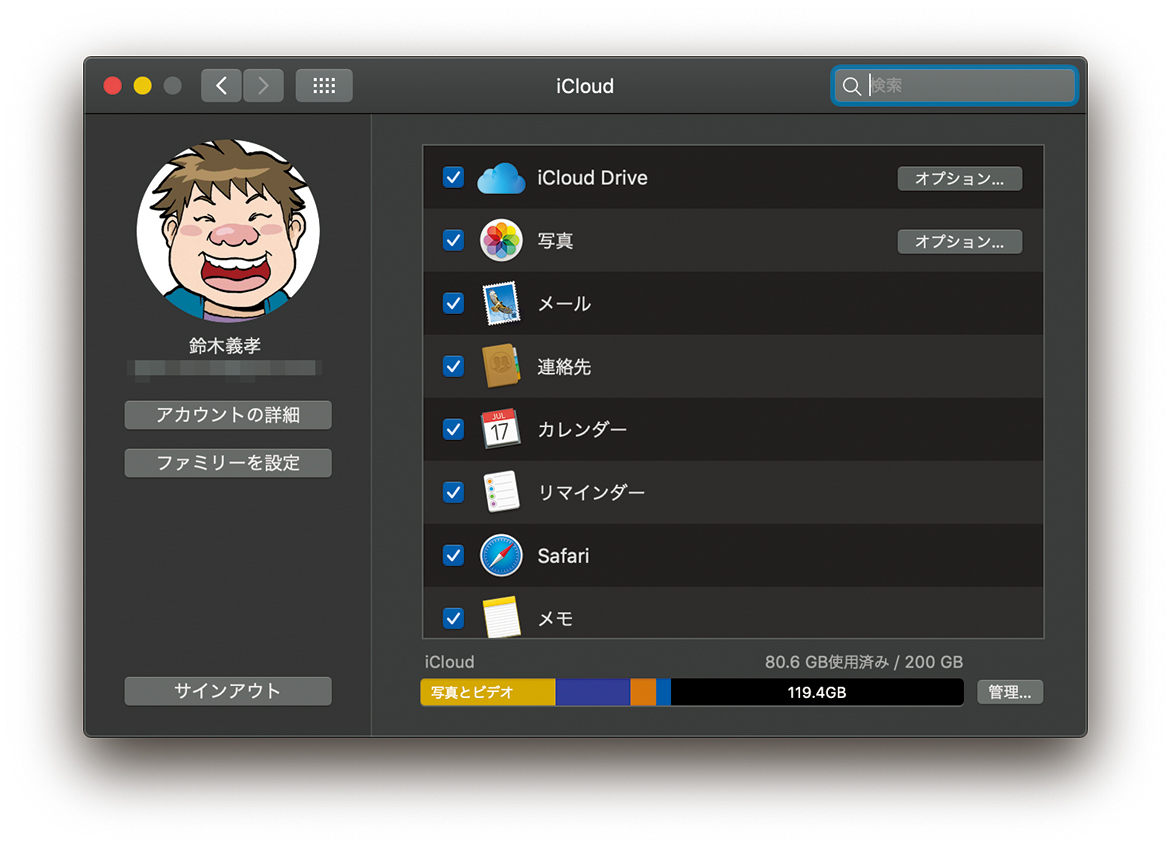
Task: Click the Contacts (連絡先) book icon
Action: pos(501,367)
